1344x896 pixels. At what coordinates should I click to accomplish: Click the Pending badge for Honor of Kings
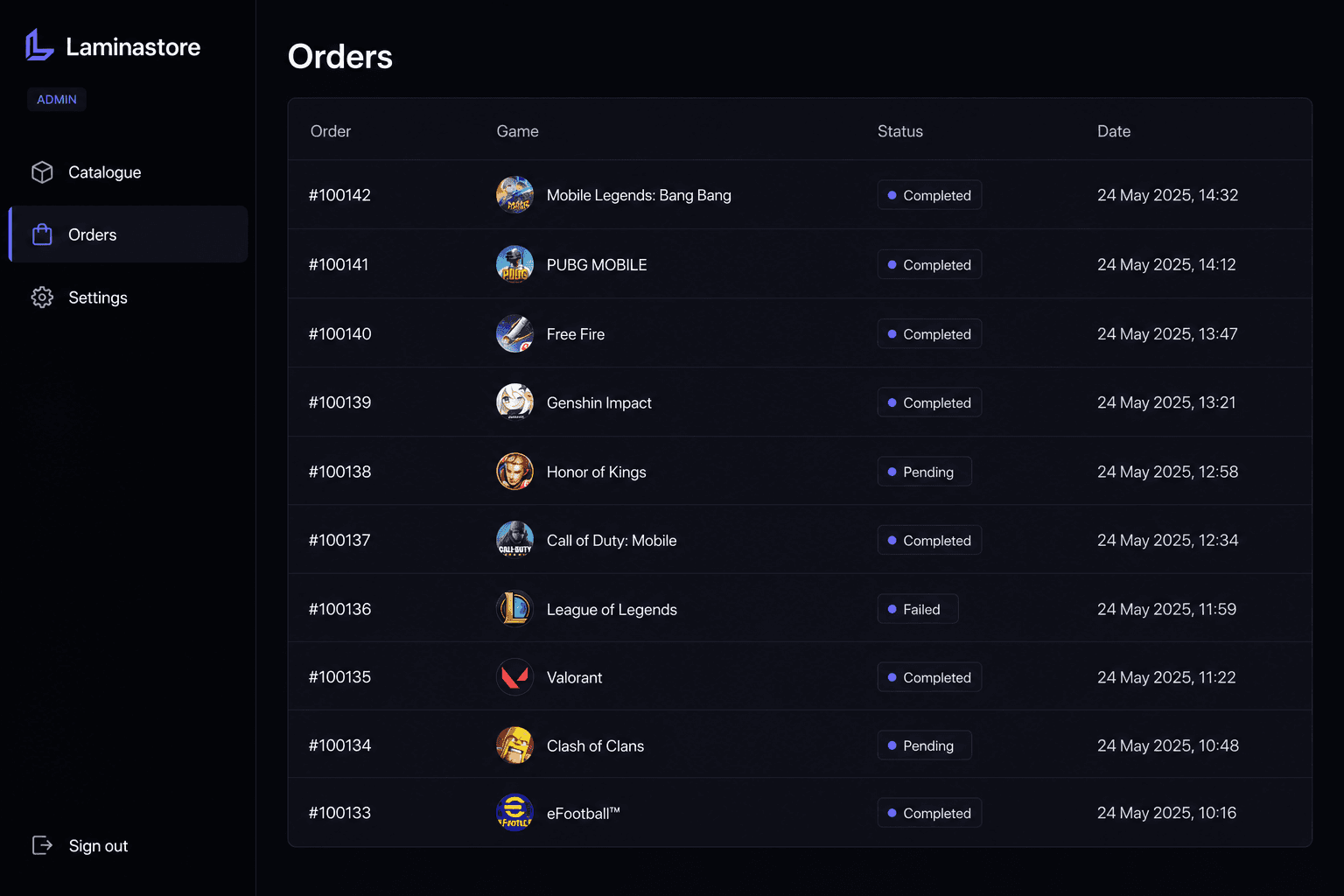coord(925,472)
